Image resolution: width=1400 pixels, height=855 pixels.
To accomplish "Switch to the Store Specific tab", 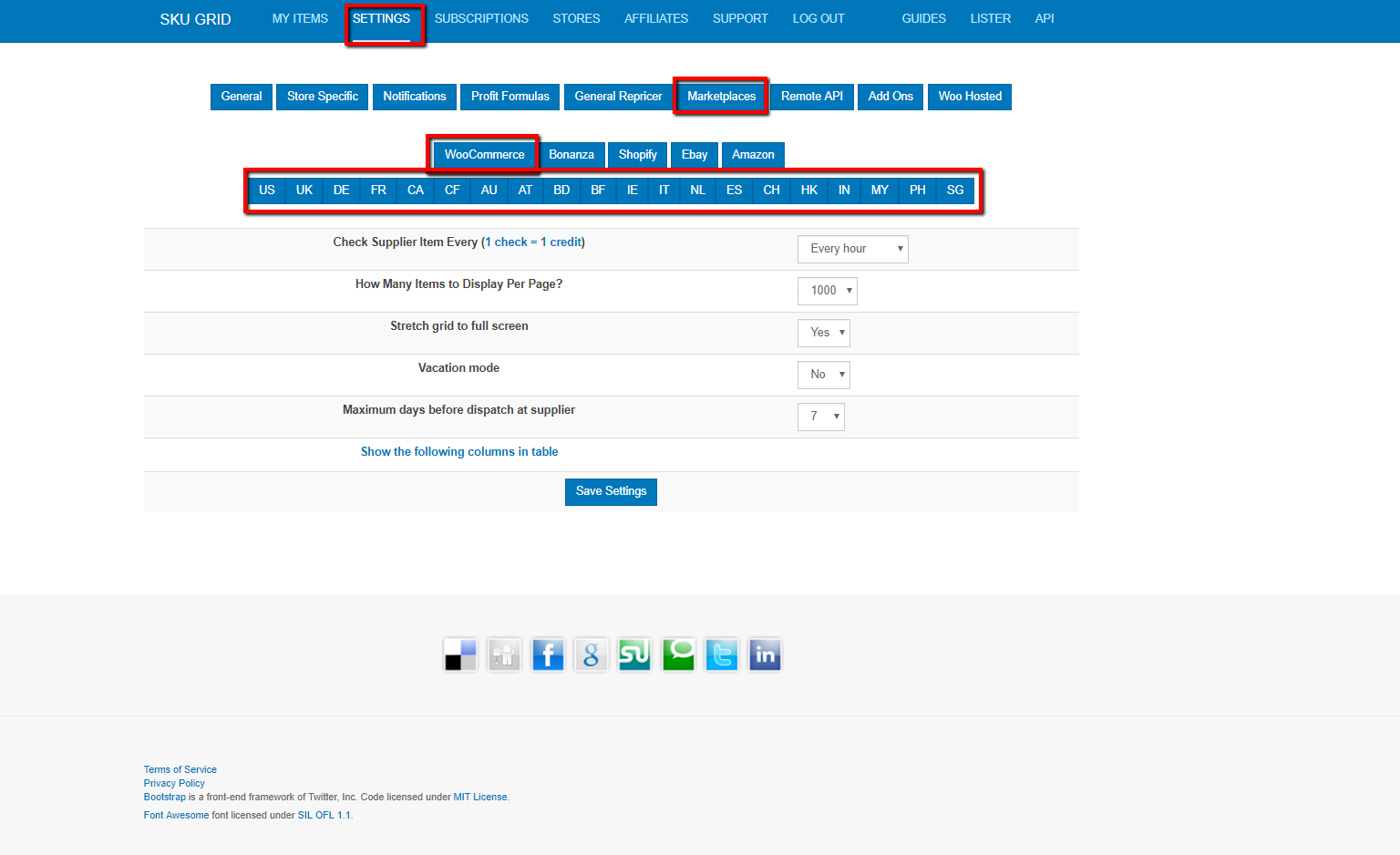I will [323, 97].
